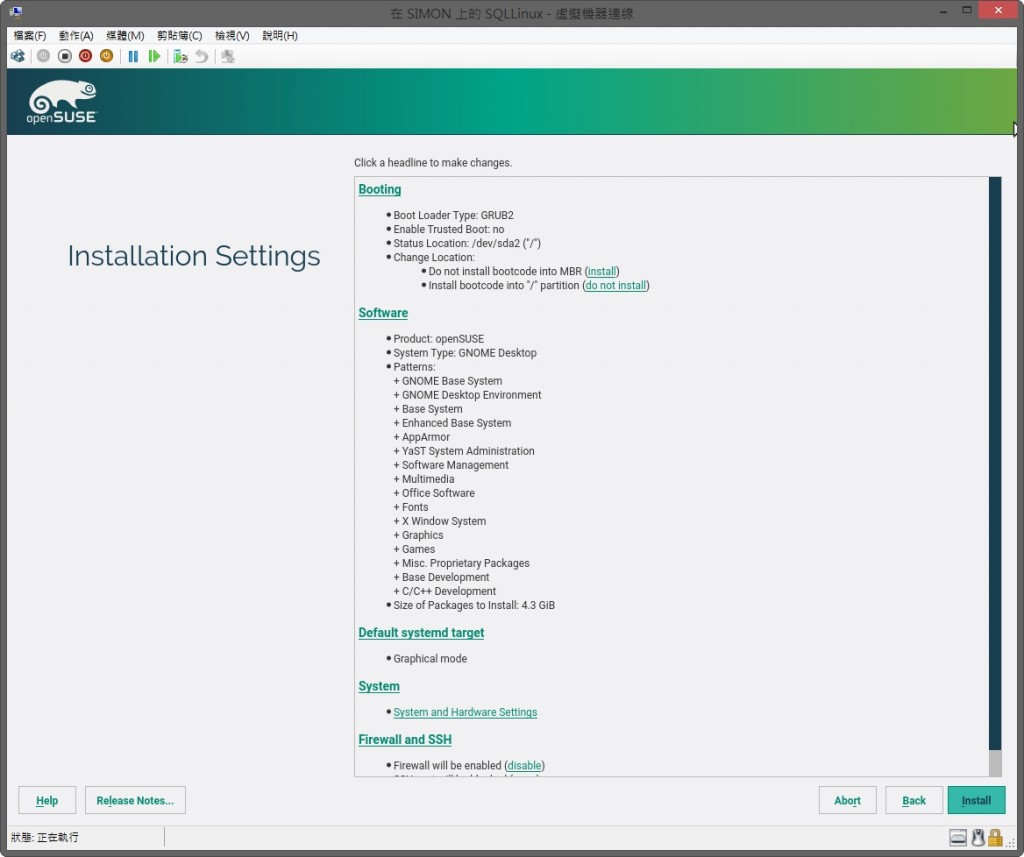Click System and Hardware Settings link

click(x=465, y=713)
